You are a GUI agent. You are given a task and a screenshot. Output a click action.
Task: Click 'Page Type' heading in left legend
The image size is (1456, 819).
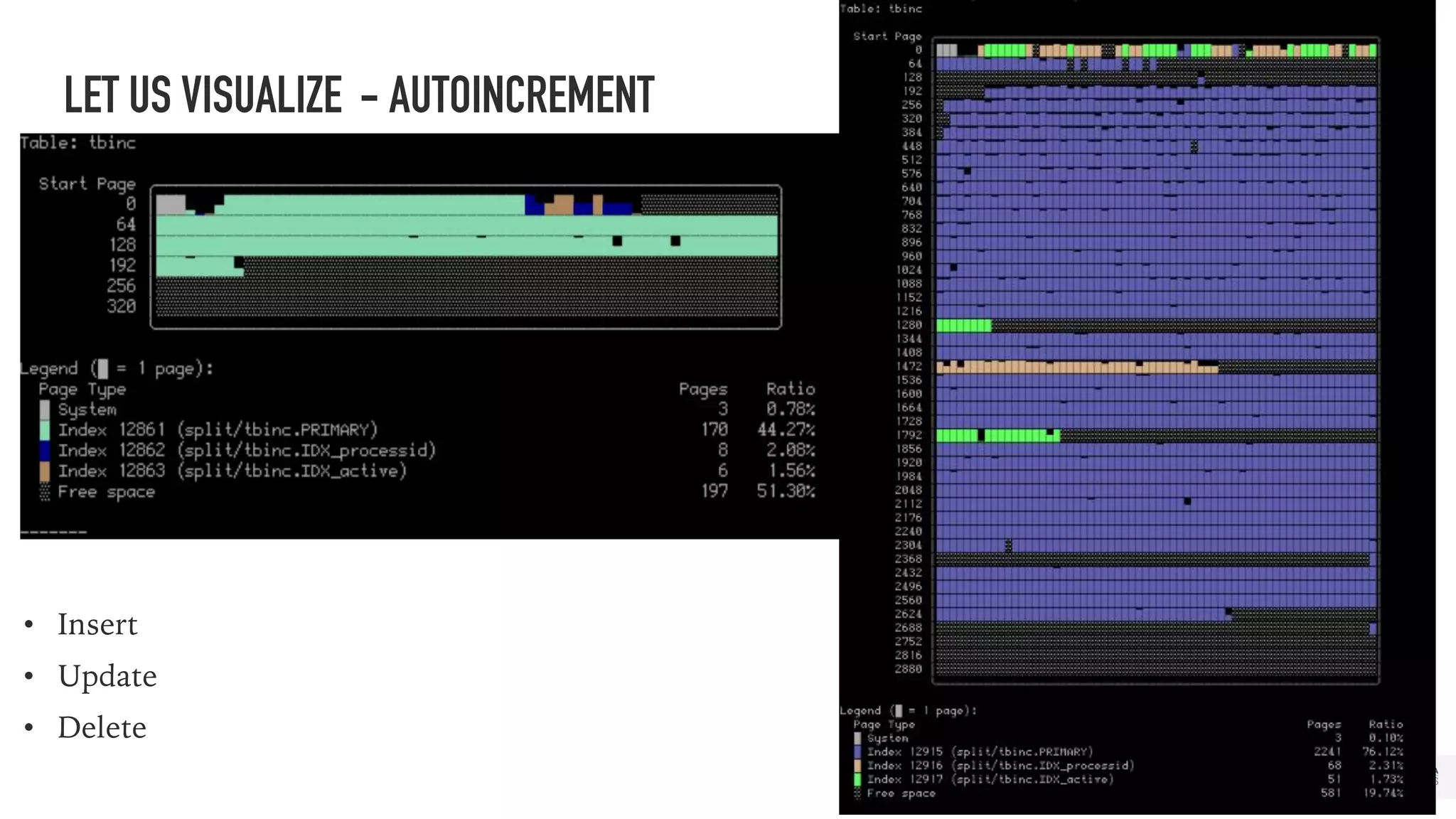pyautogui.click(x=82, y=390)
